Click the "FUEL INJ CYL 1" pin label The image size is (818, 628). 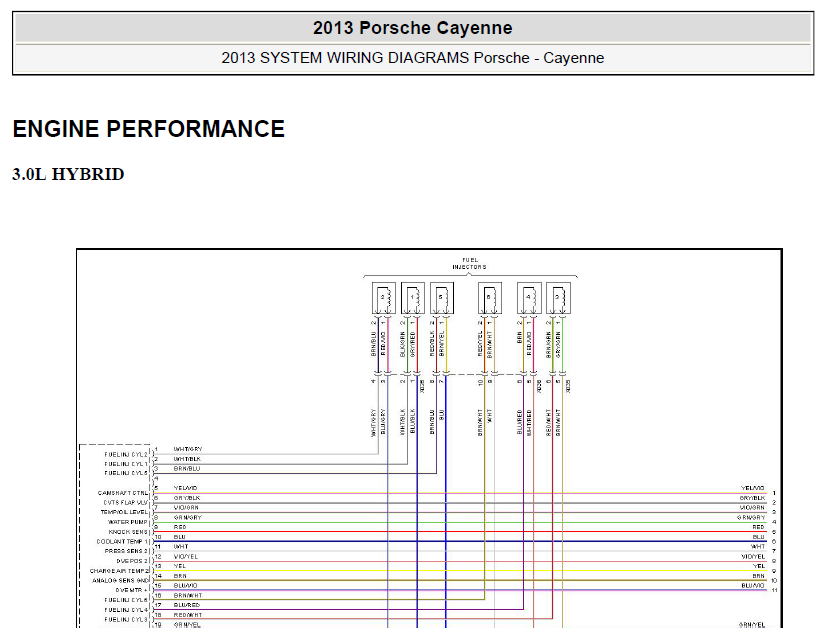(126, 464)
